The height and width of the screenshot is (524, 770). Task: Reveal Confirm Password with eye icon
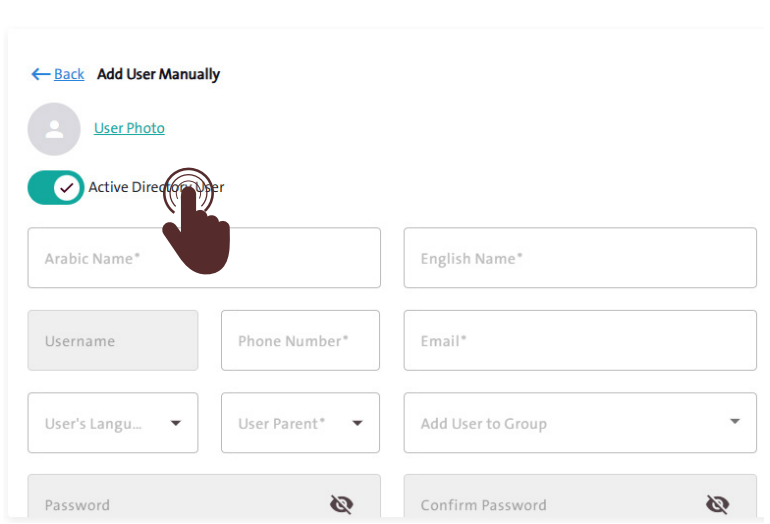(717, 505)
